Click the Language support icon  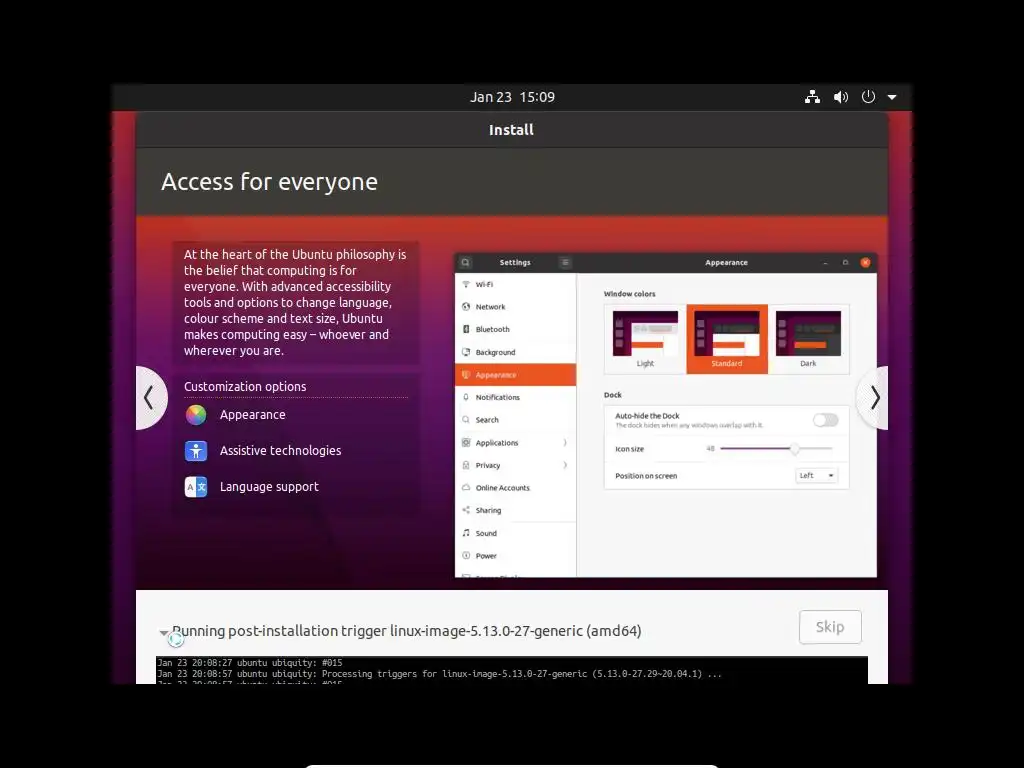pyautogui.click(x=196, y=487)
